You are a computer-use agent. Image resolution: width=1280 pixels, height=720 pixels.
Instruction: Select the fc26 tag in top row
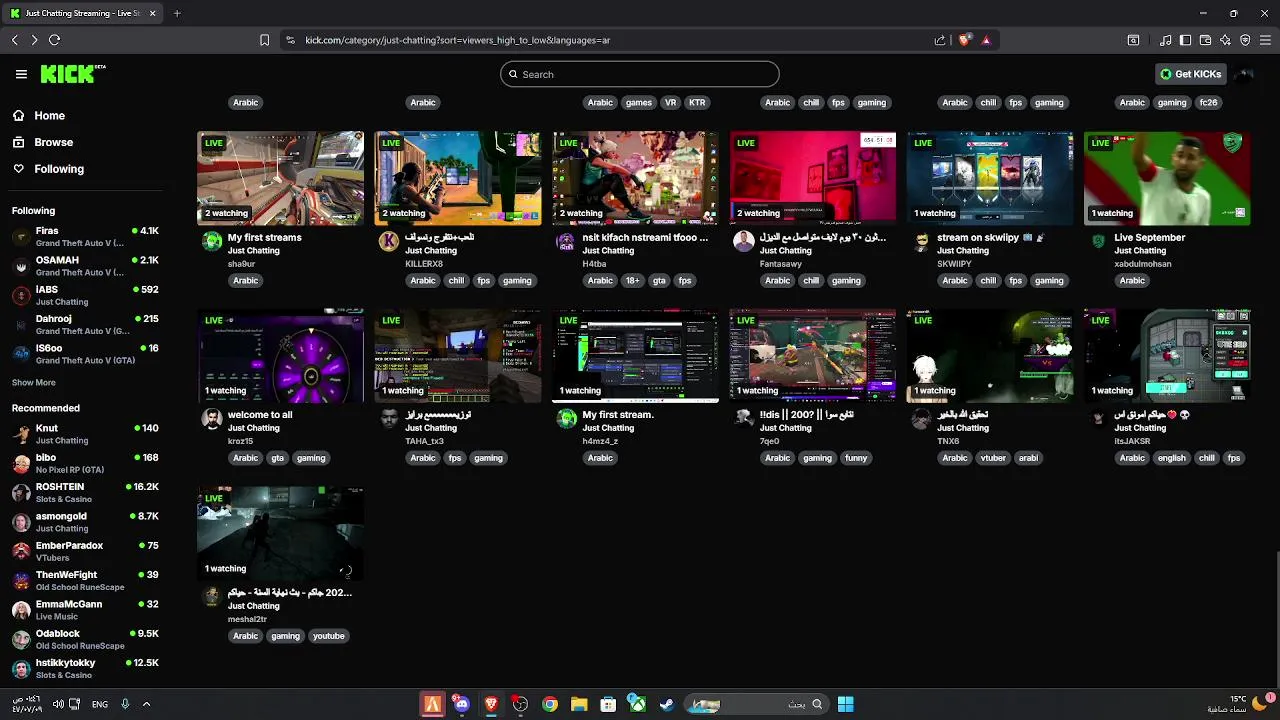(1208, 103)
